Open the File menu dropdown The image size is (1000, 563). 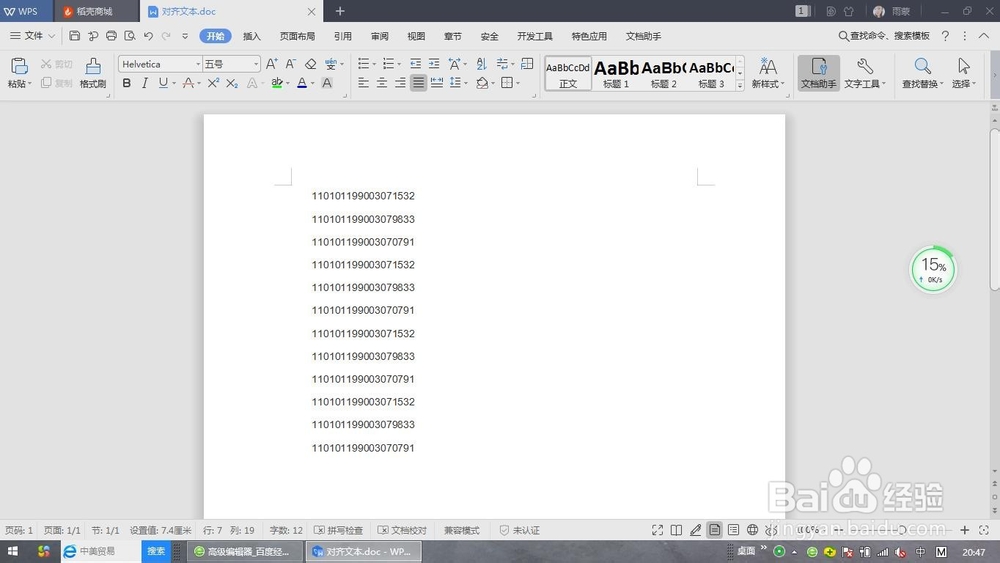tap(33, 36)
